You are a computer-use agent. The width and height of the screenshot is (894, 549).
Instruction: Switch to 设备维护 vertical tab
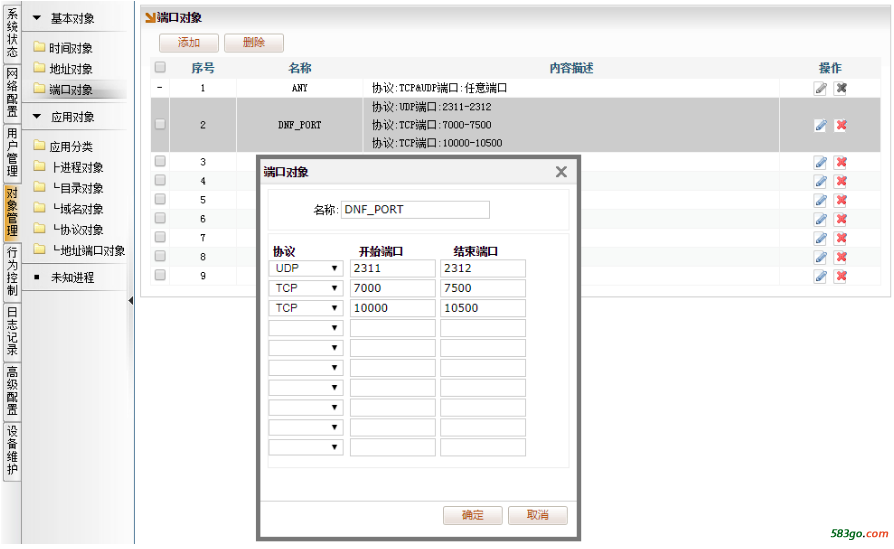click(12, 450)
